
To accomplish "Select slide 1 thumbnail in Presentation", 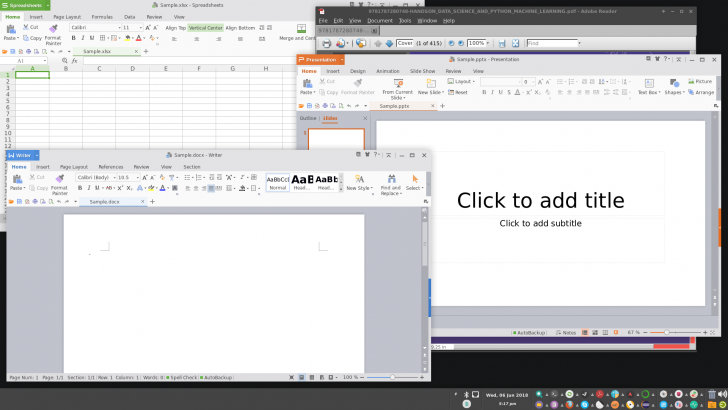I will click(x=336, y=139).
